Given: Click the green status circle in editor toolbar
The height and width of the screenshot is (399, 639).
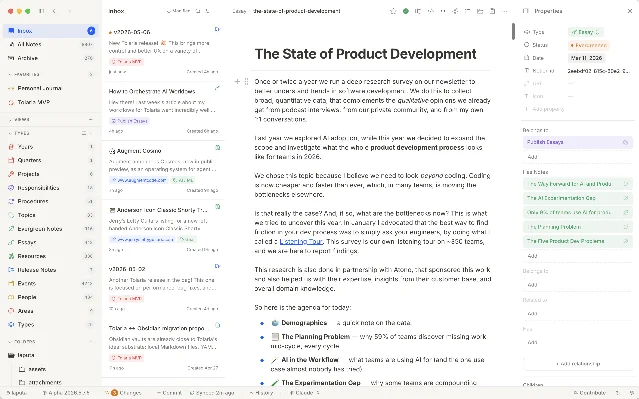Looking at the screenshot, I should pos(405,11).
